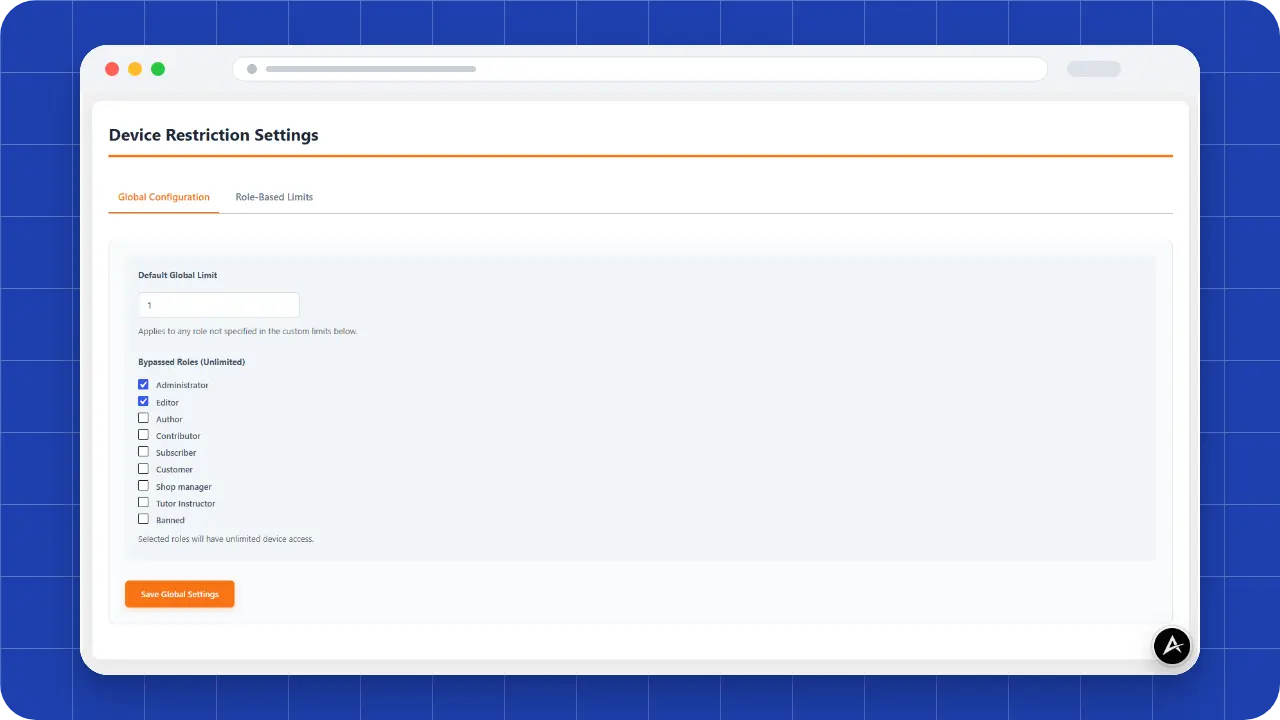The width and height of the screenshot is (1280, 720).
Task: Switch to the Role-Based Limits tab
Action: 274,197
